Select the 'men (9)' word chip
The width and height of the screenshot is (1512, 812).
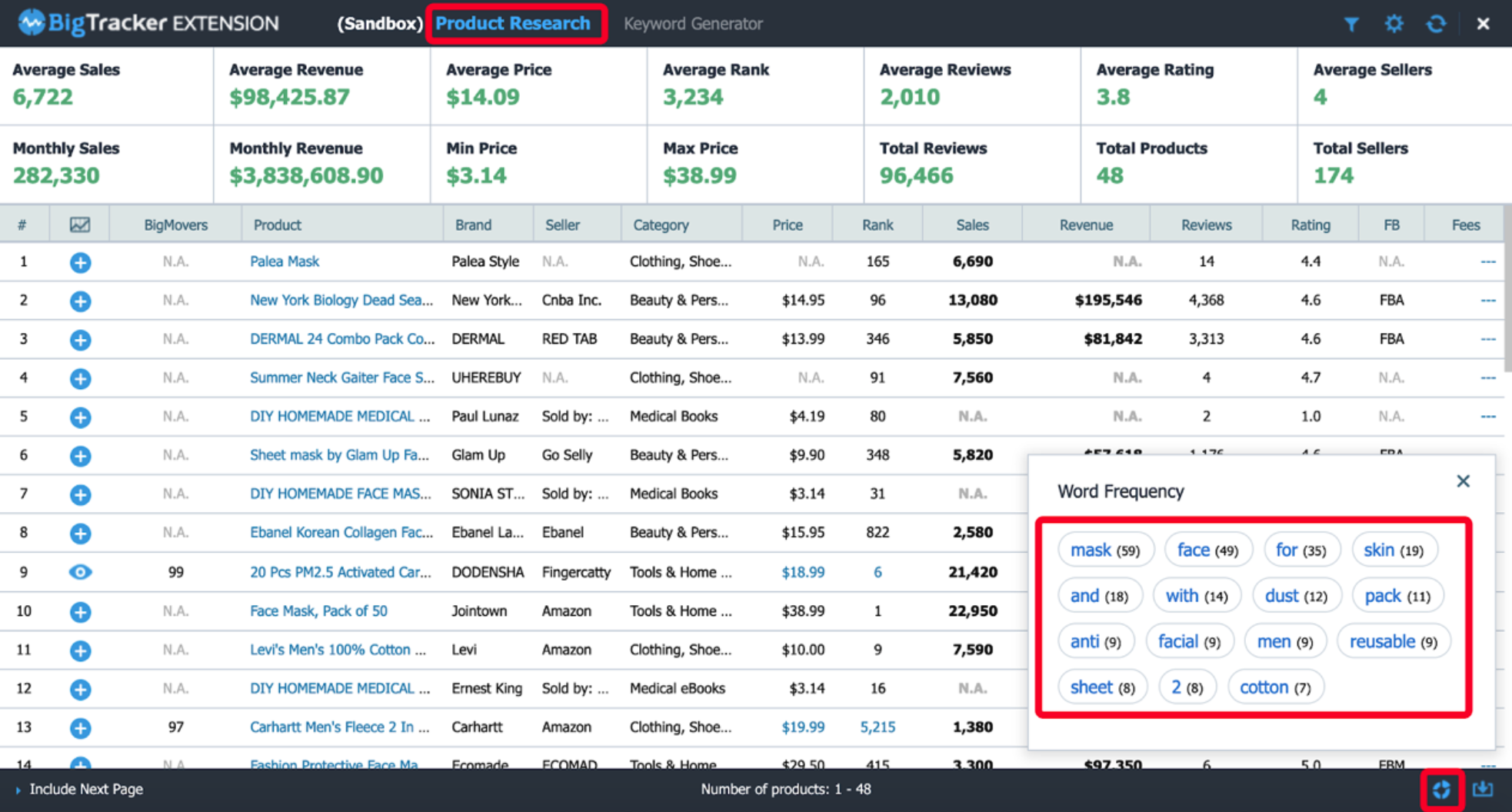click(x=1285, y=641)
